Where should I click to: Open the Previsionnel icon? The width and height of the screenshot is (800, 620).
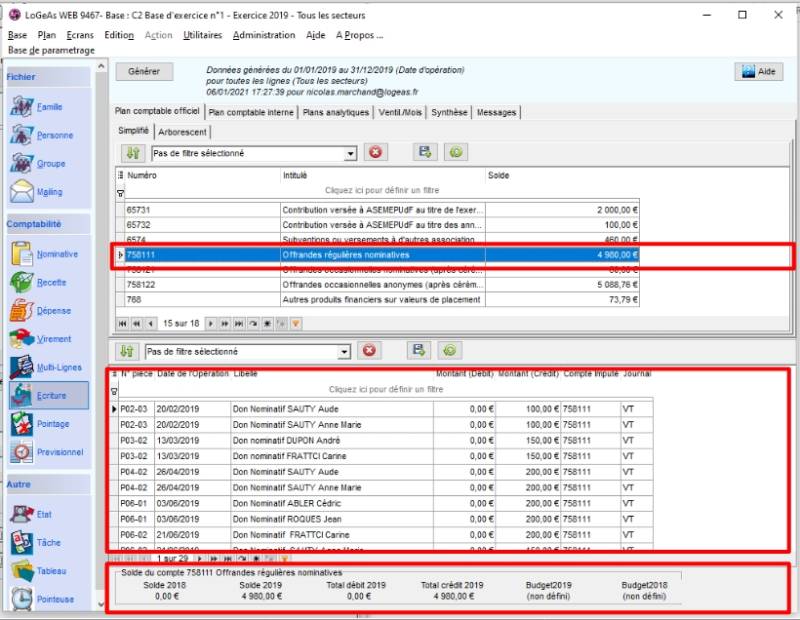click(x=22, y=452)
